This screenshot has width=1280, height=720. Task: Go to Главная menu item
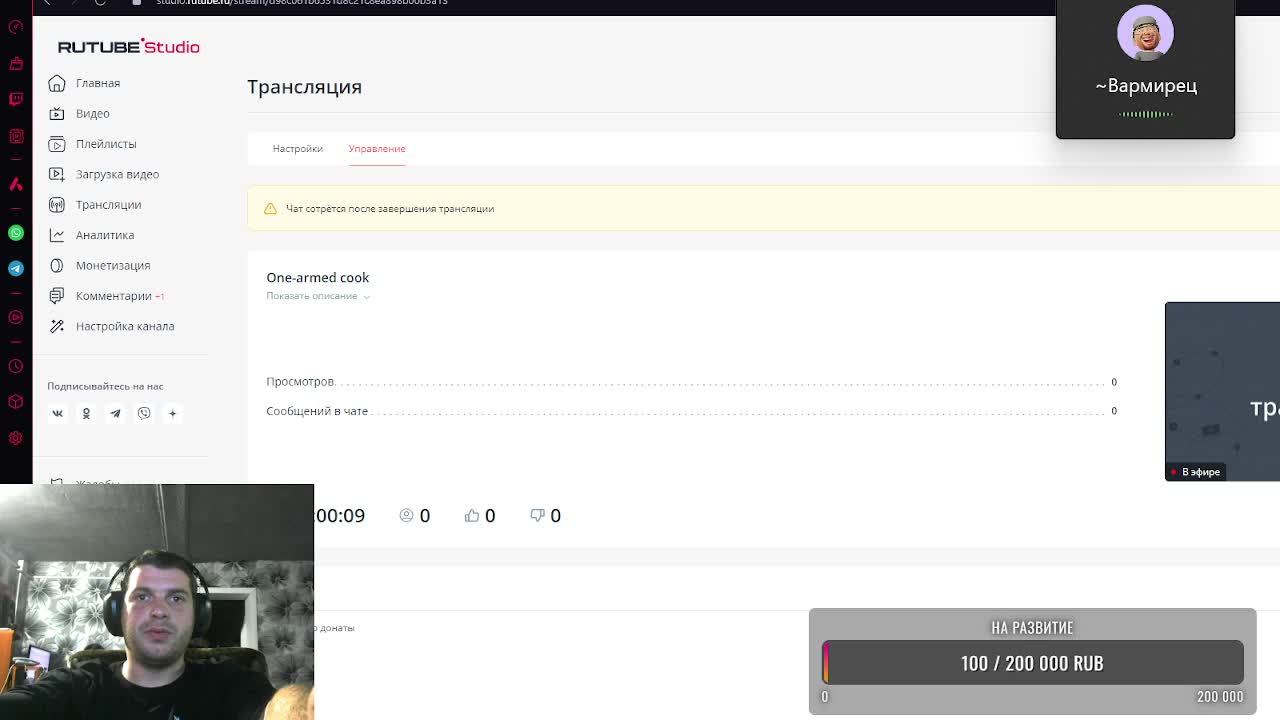tap(98, 83)
